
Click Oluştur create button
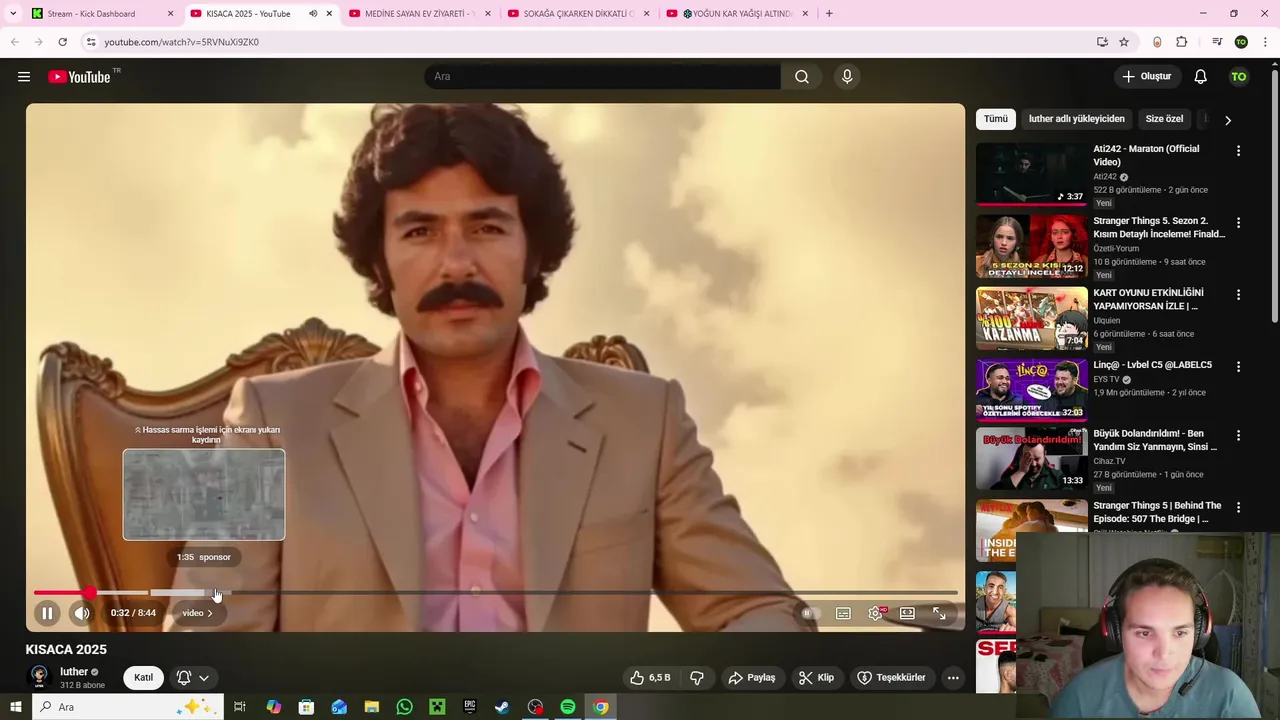1147,77
